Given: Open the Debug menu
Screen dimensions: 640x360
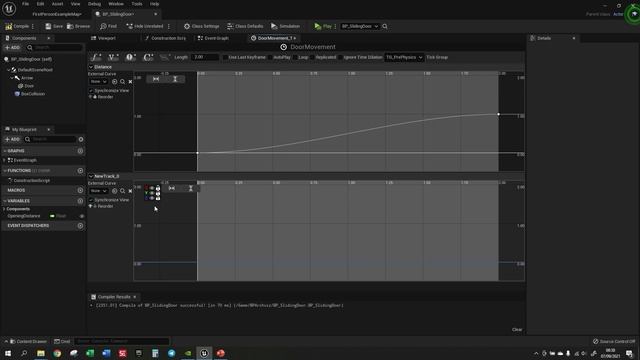Looking at the screenshot, I should pyautogui.click(x=94, y=4).
